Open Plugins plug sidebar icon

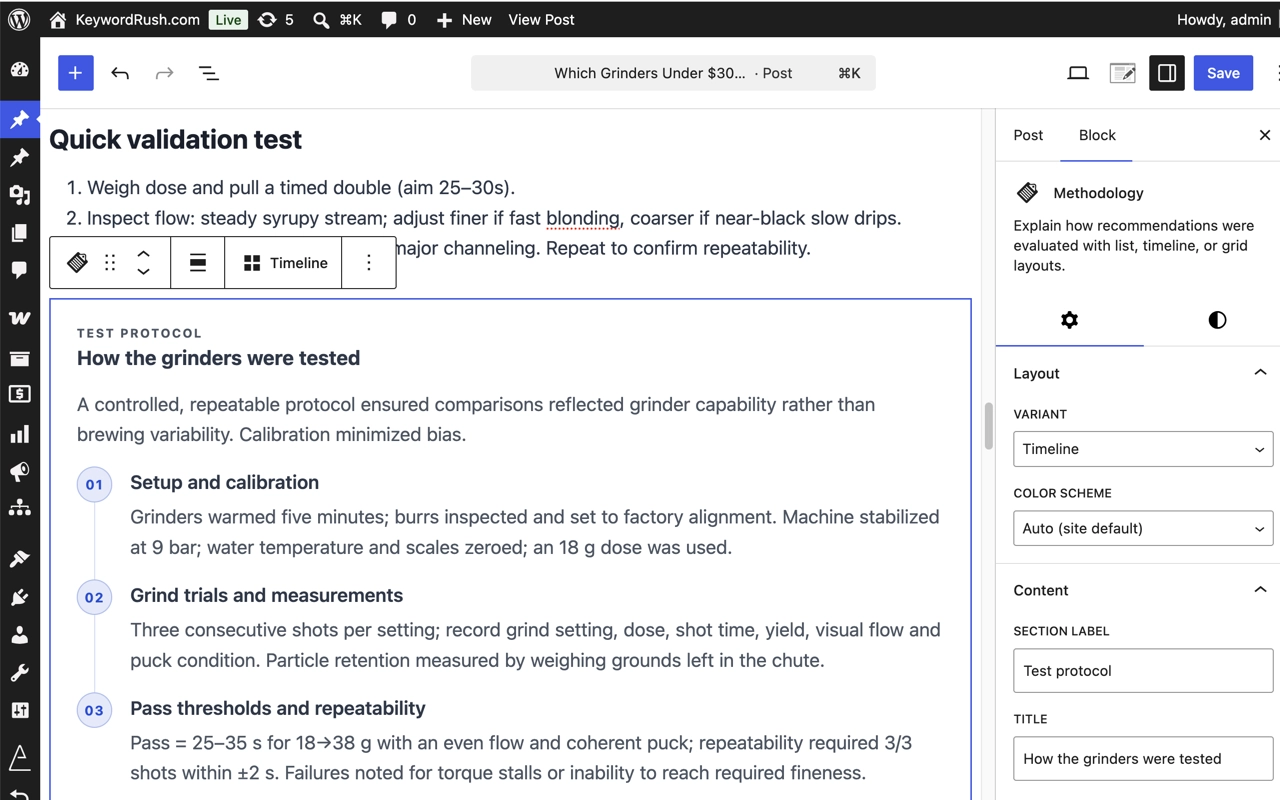point(19,597)
